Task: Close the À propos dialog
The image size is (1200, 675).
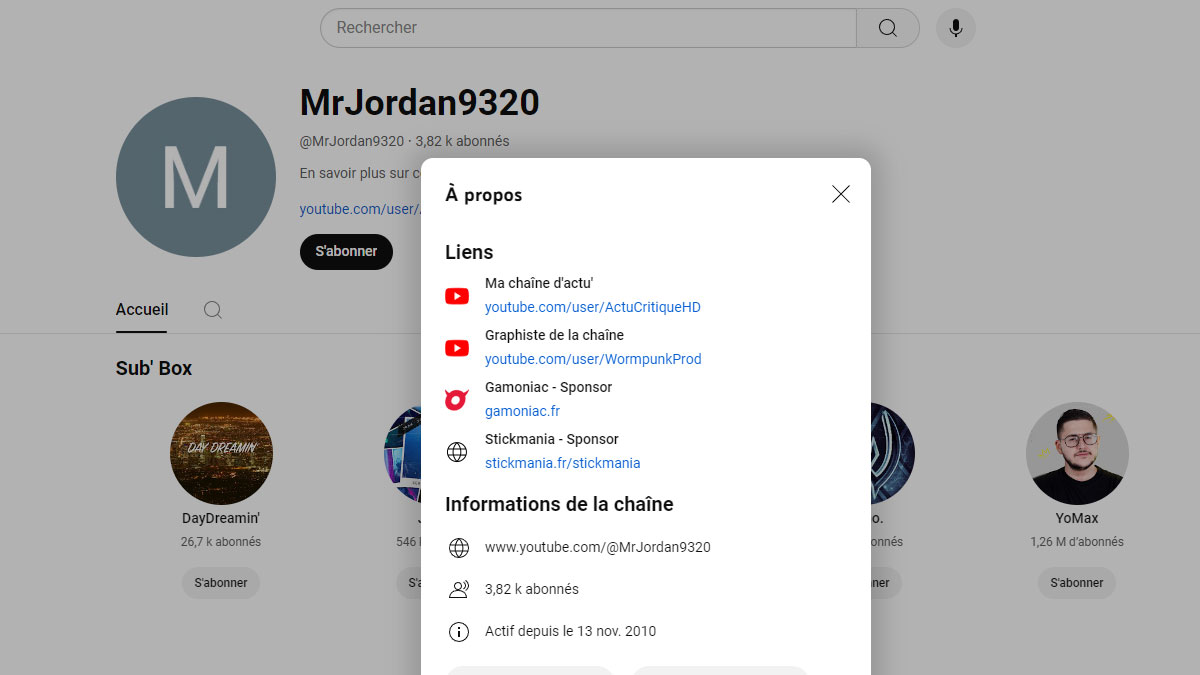Action: [840, 194]
